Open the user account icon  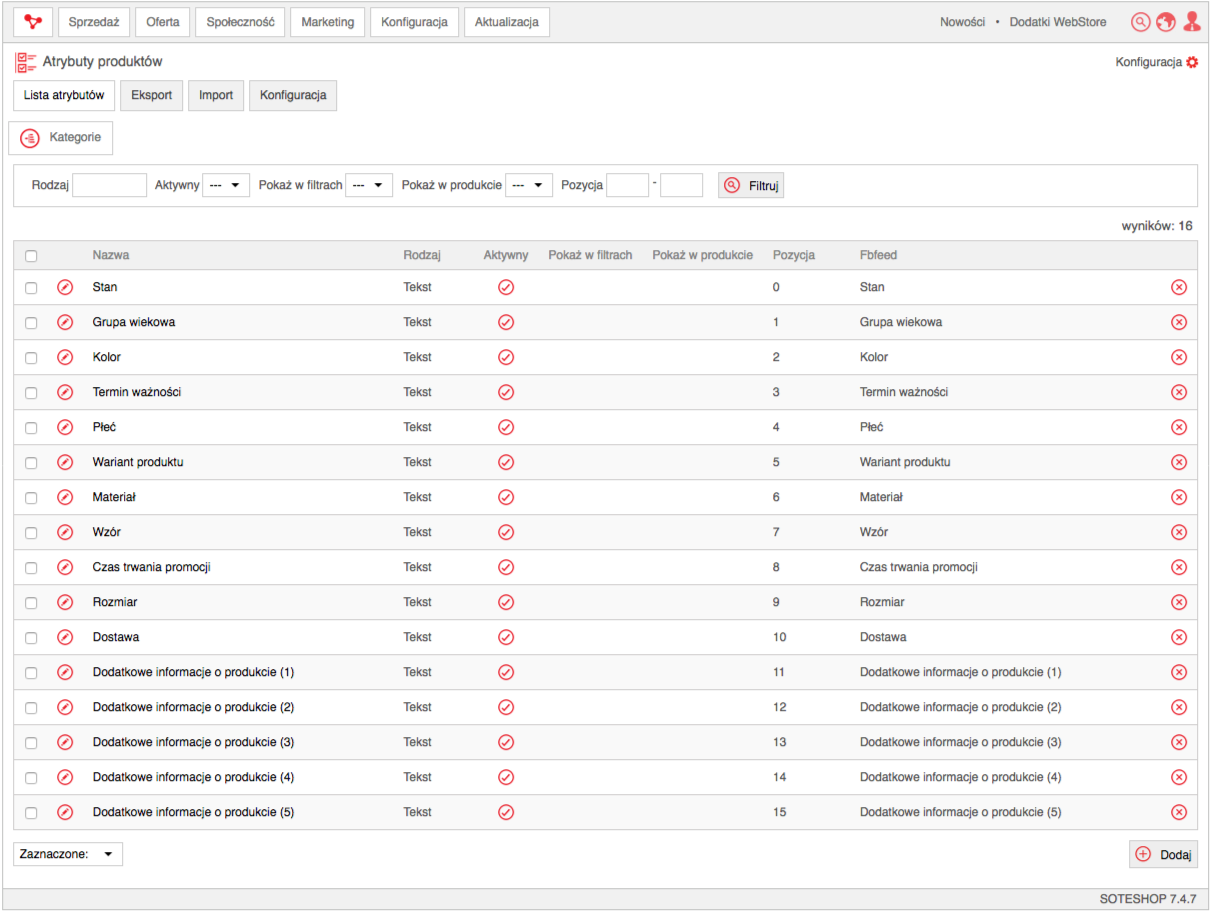coord(1191,22)
